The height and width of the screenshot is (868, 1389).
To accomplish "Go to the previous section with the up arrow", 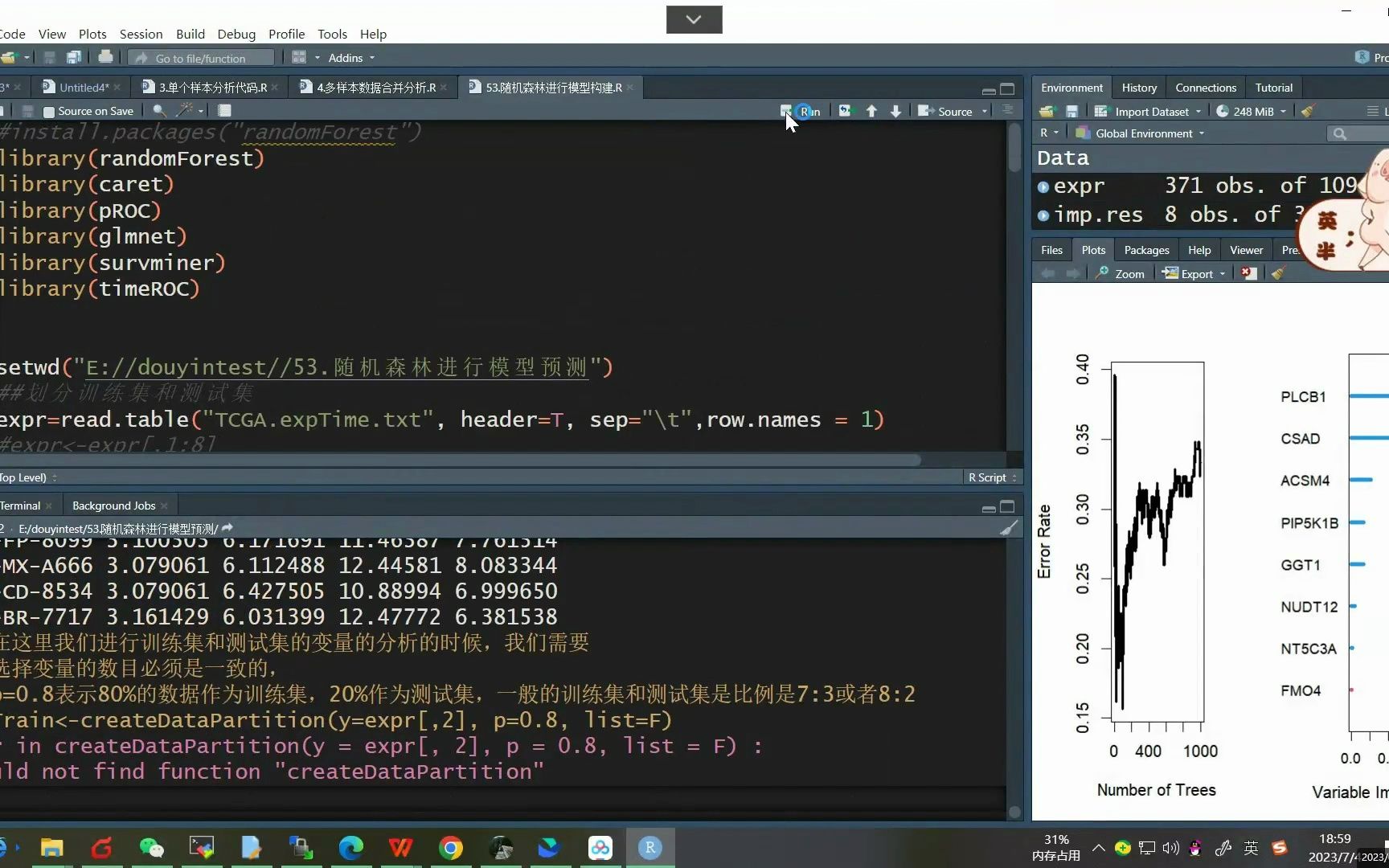I will (871, 111).
